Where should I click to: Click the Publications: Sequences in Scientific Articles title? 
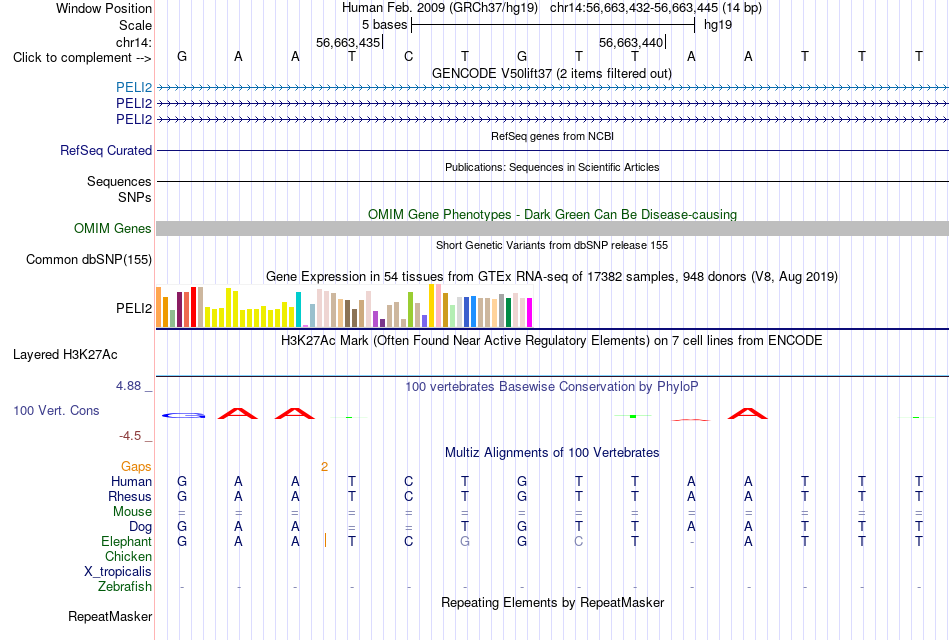pyautogui.click(x=552, y=167)
